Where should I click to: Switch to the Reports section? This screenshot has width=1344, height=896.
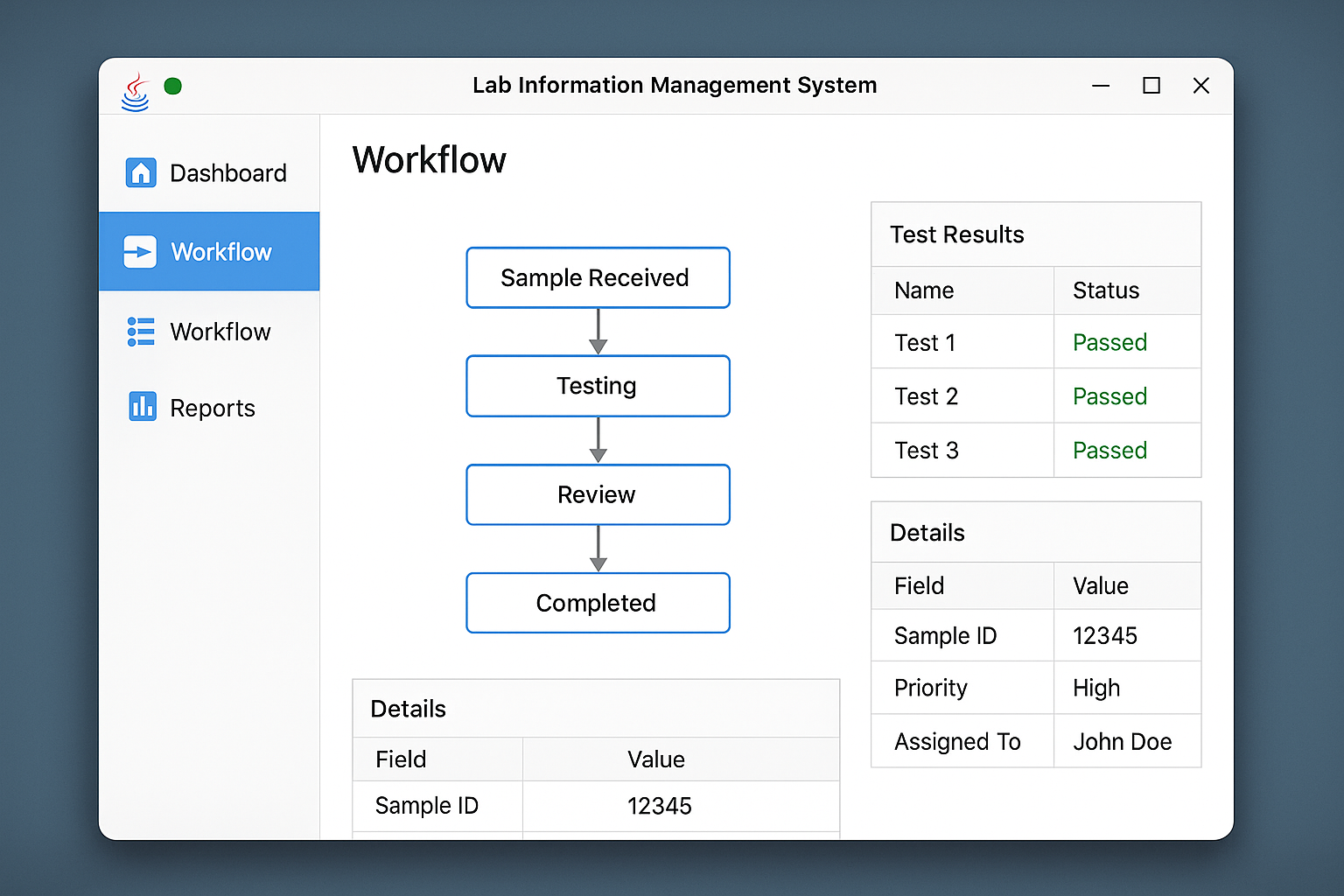point(213,407)
